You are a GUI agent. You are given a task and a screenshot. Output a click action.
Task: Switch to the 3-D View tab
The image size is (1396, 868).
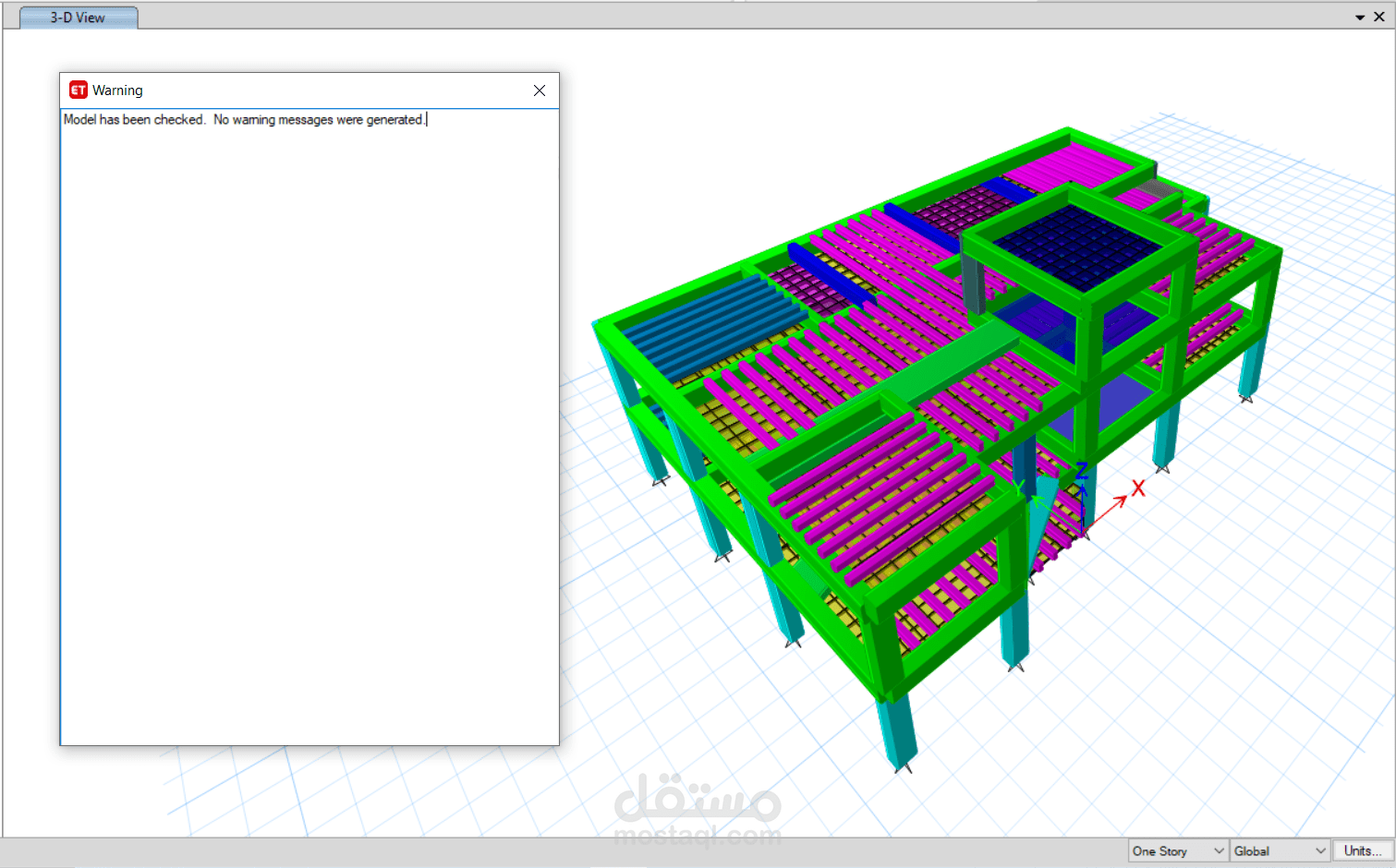[79, 18]
